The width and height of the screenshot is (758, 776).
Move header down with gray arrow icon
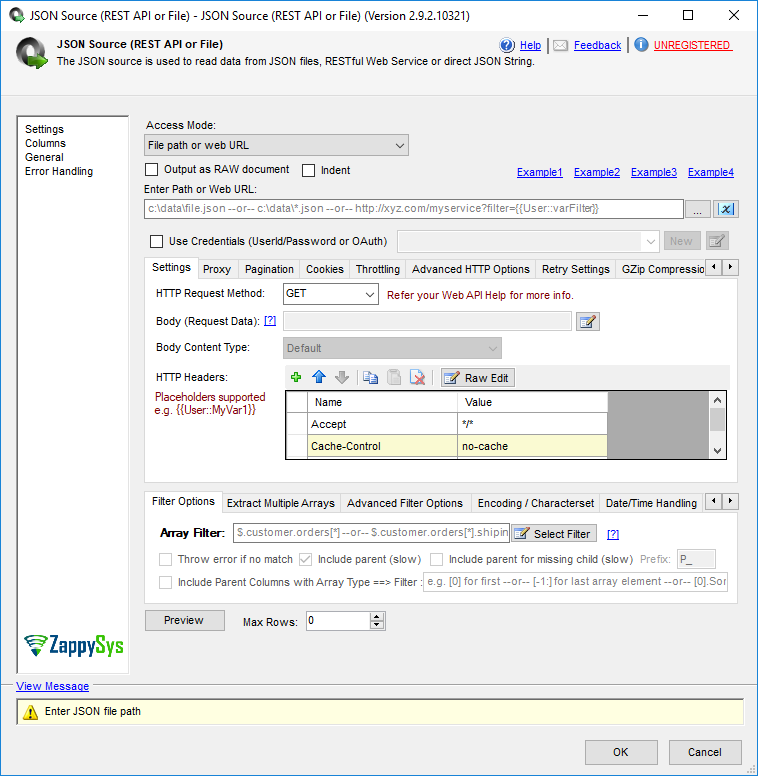click(x=342, y=378)
